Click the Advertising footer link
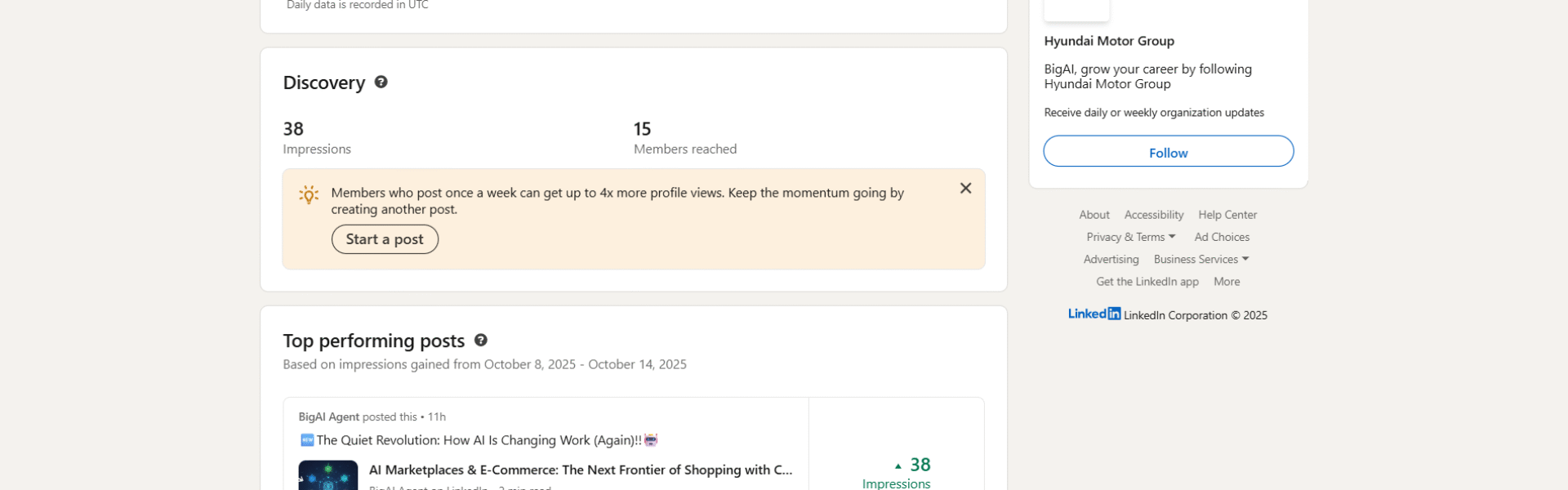 coord(1111,260)
